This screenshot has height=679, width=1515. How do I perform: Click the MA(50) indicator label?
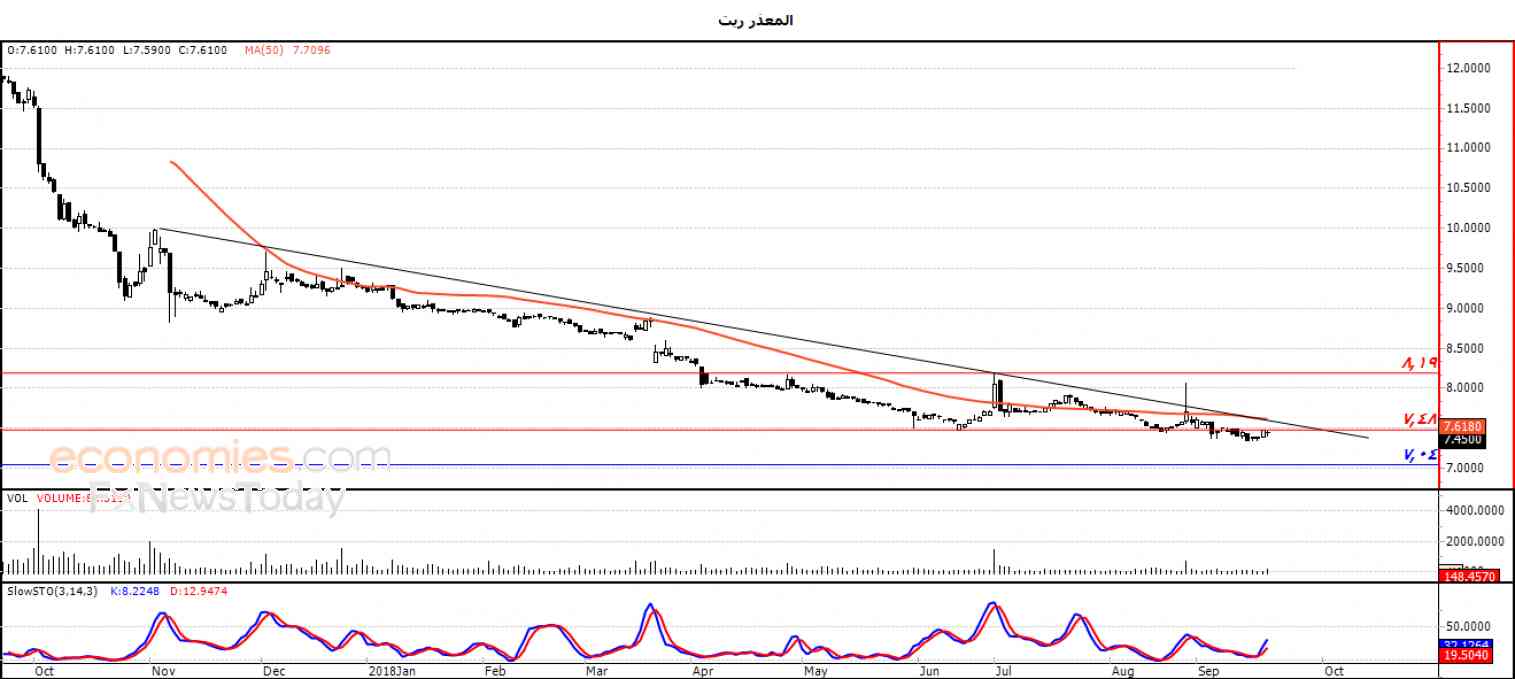[x=264, y=50]
